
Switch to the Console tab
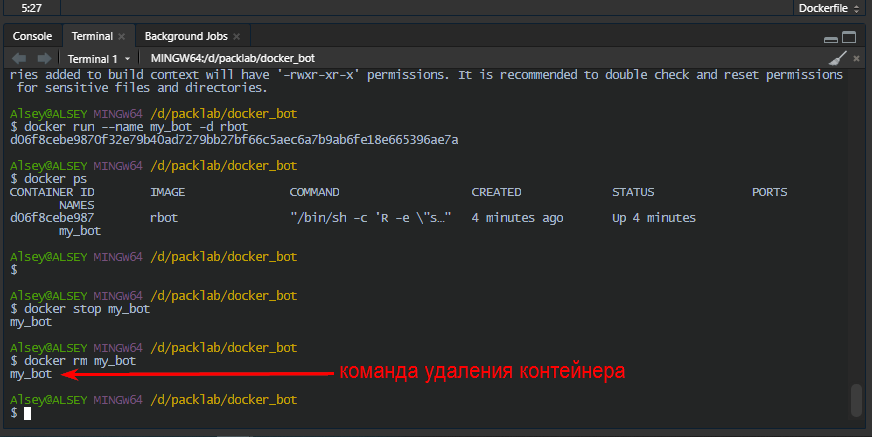point(32,36)
